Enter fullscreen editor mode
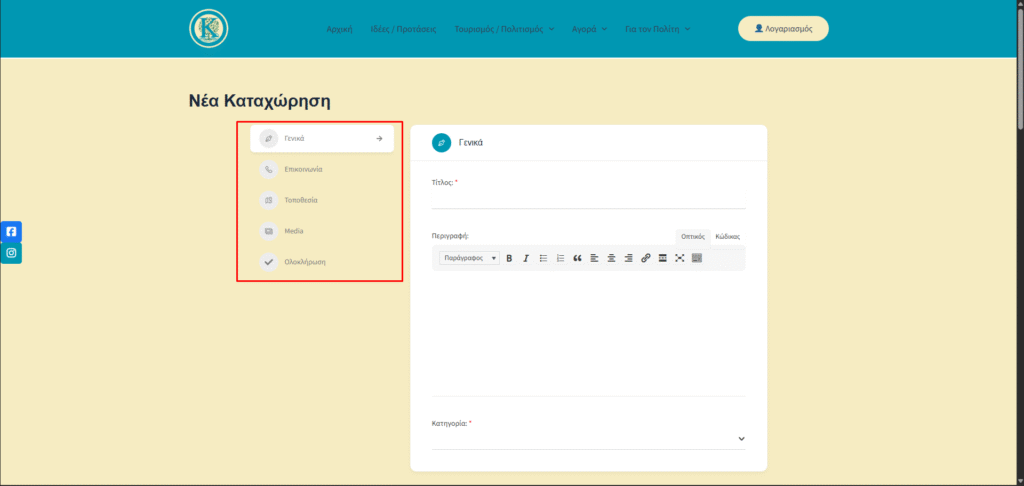This screenshot has height=486, width=1024. 679,258
